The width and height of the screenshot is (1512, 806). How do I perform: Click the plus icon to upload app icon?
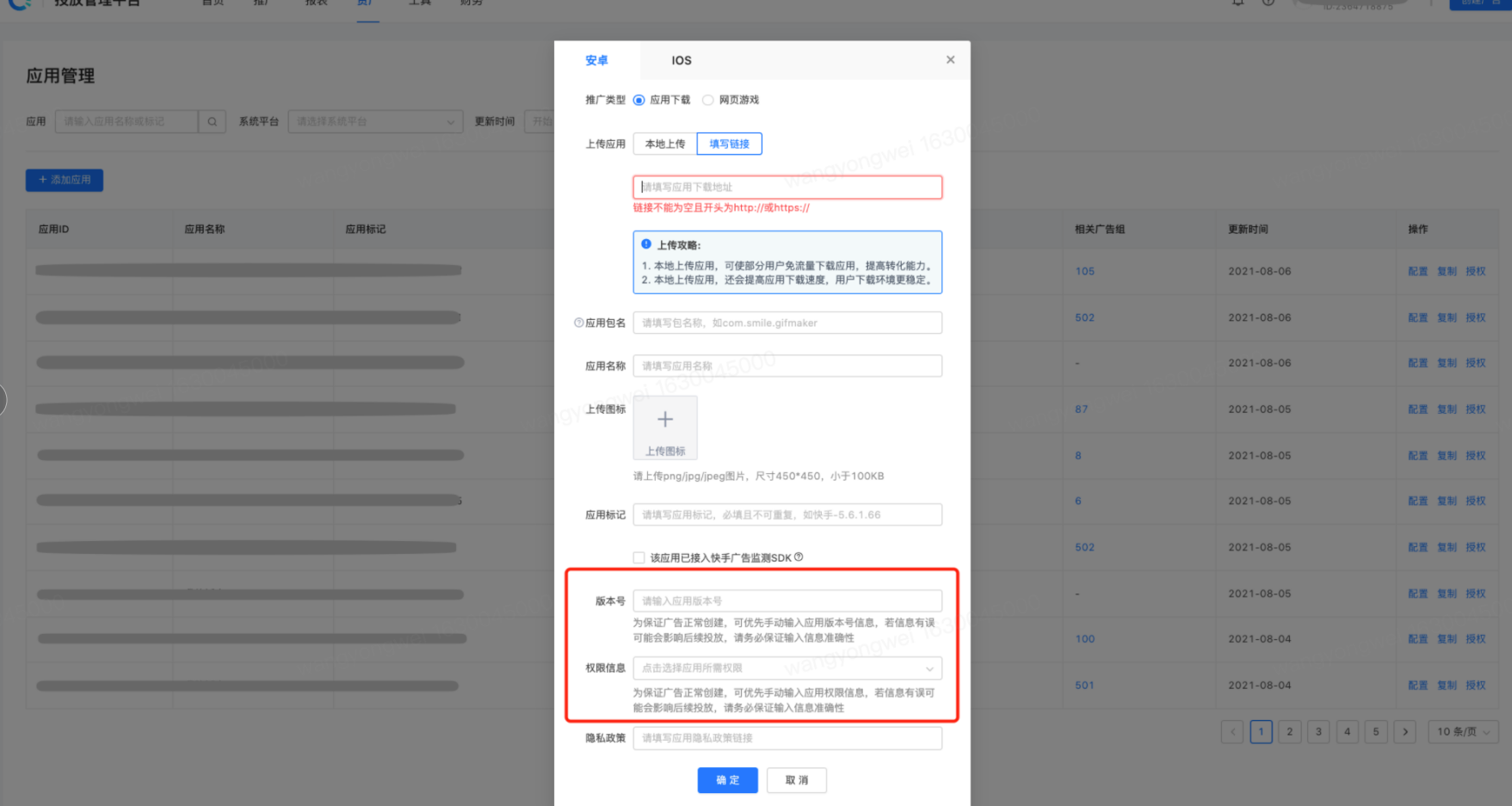point(665,420)
